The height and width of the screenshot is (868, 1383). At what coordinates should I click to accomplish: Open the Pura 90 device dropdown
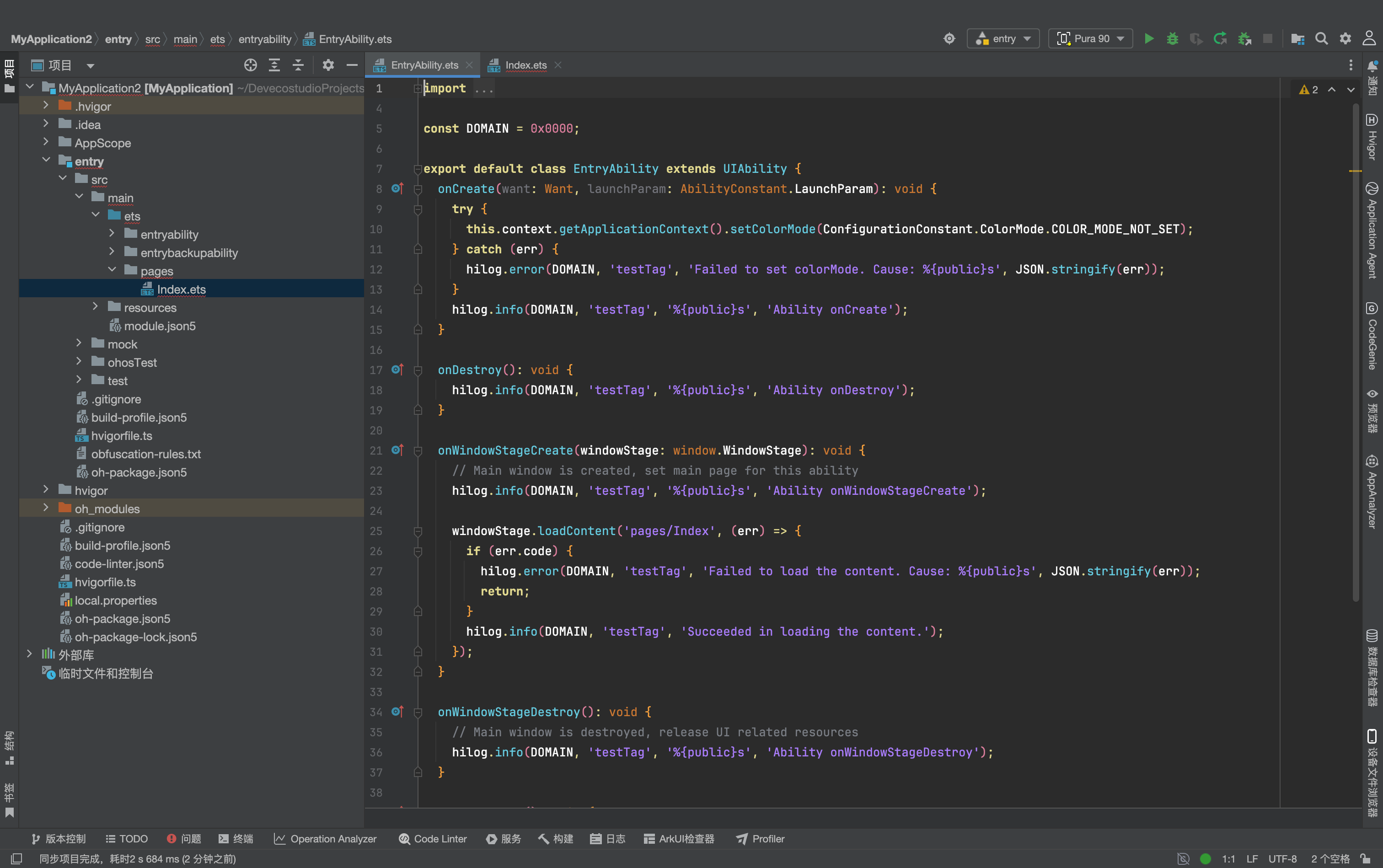[1090, 38]
